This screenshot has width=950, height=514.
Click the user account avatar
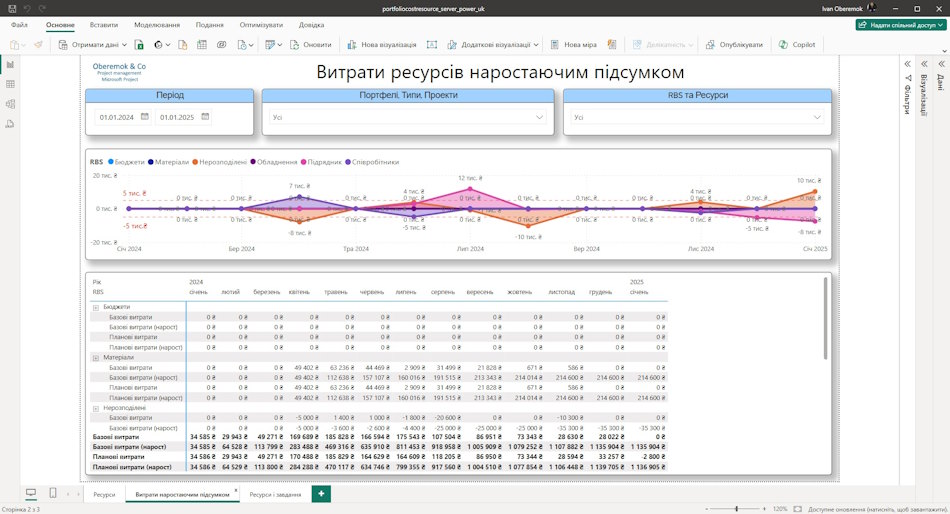[871, 8]
